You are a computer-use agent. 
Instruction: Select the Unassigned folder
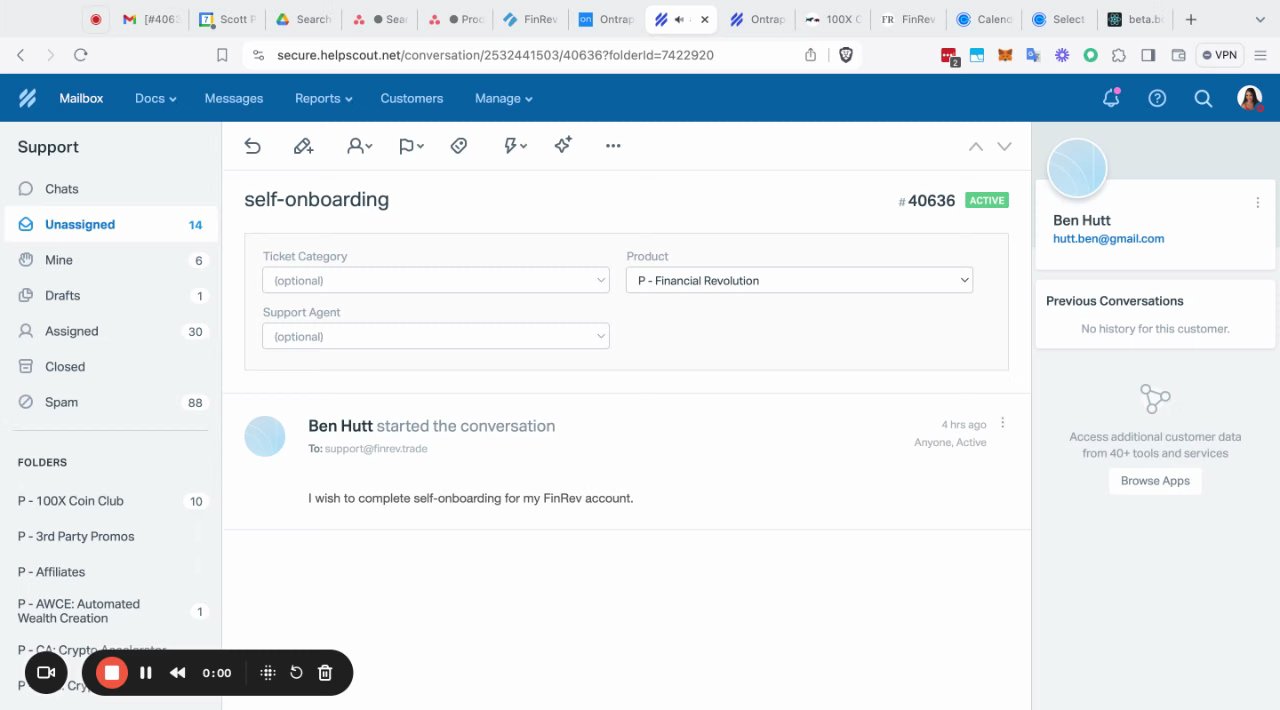tap(110, 225)
